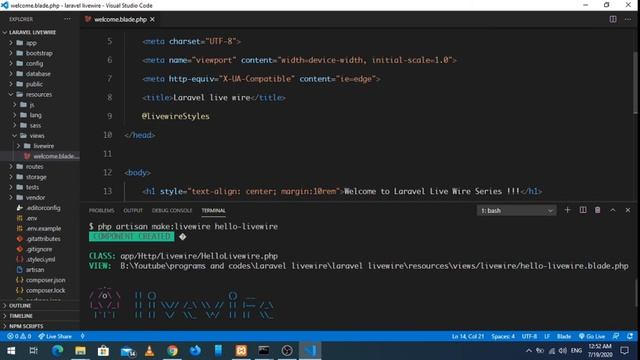Viewport: 640px width, 360px height.
Task: Split the terminal panel
Action: (x=583, y=210)
